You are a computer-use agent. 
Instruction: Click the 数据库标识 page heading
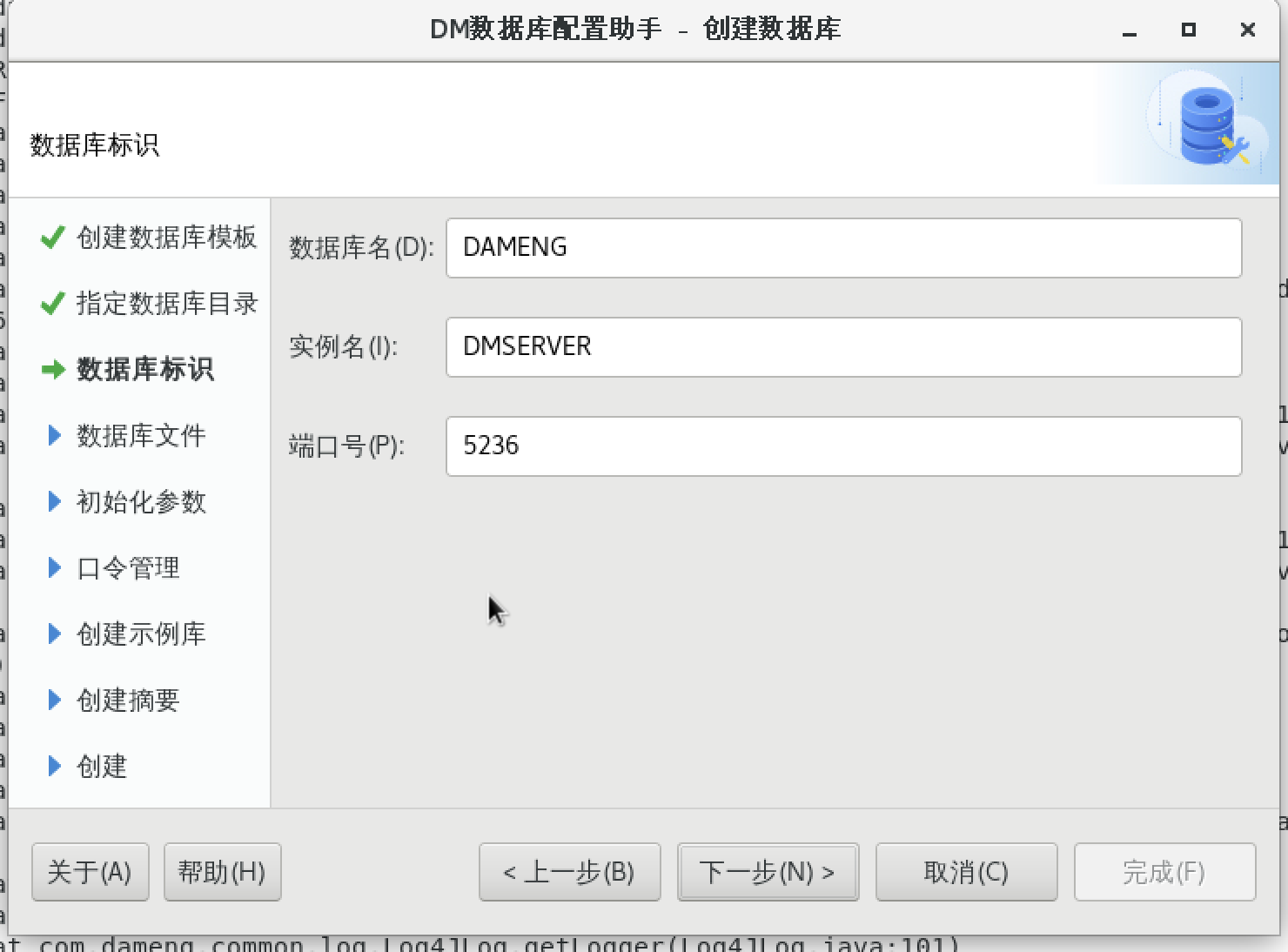click(95, 144)
